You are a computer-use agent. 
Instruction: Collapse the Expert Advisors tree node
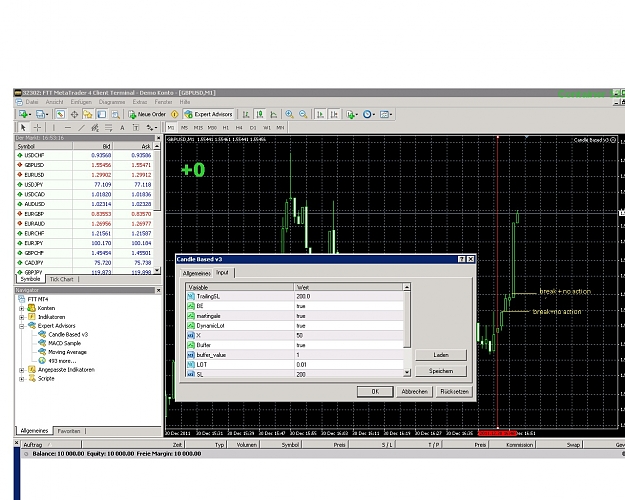pos(22,326)
